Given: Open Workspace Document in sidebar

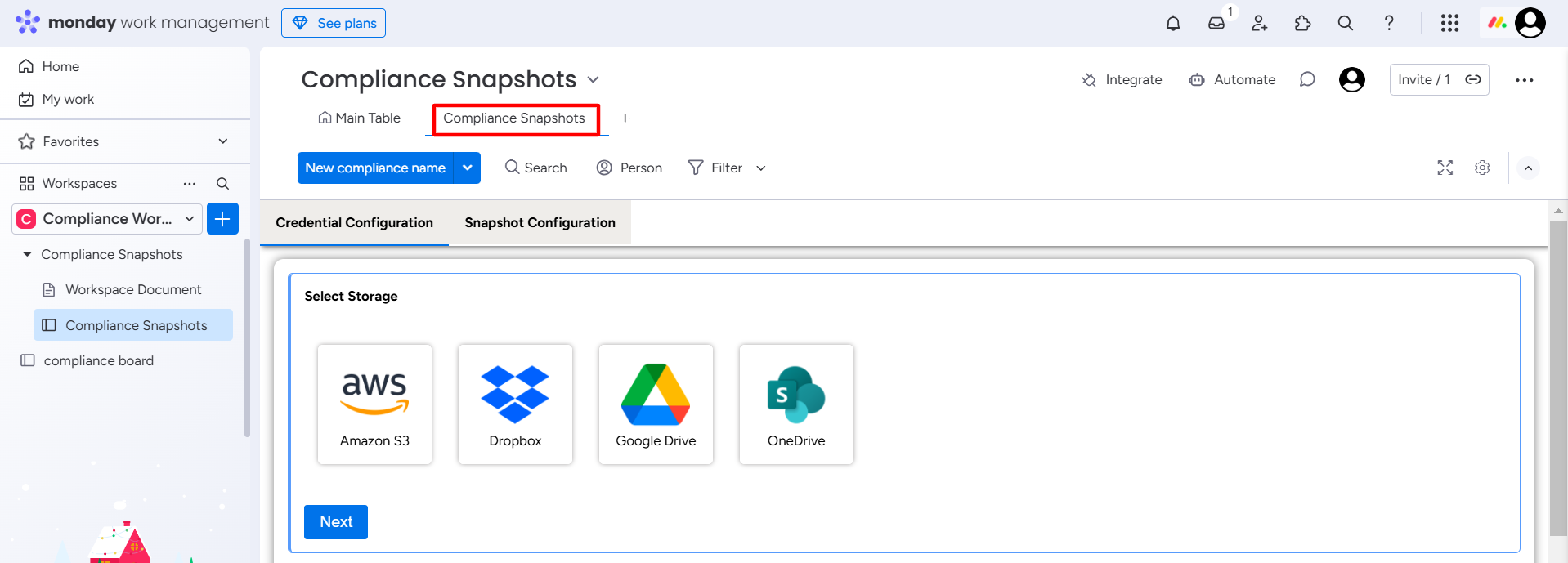Looking at the screenshot, I should [133, 289].
